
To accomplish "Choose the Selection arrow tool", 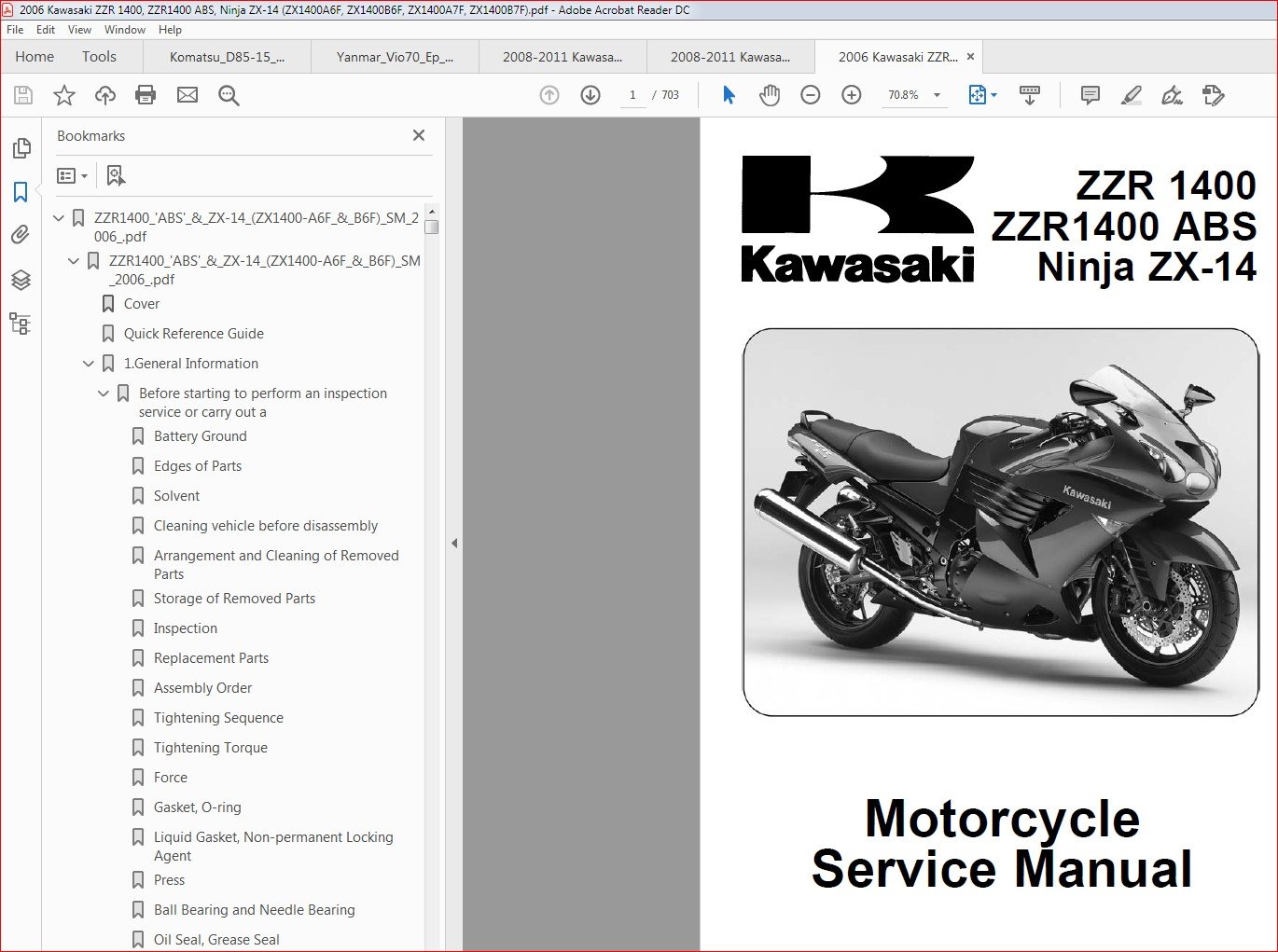I will 729,95.
